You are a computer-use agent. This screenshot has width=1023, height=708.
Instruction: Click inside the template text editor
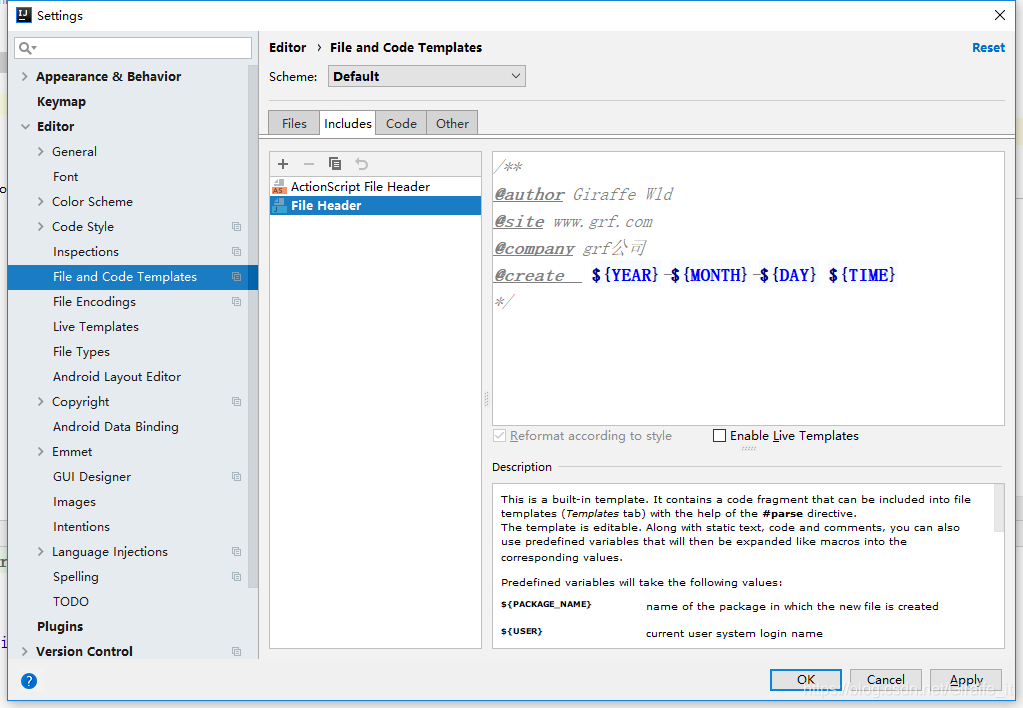748,288
